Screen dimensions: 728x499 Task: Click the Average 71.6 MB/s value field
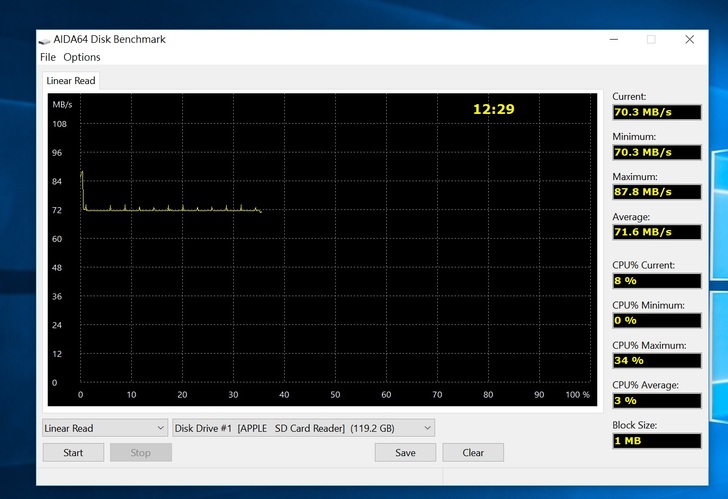point(656,232)
